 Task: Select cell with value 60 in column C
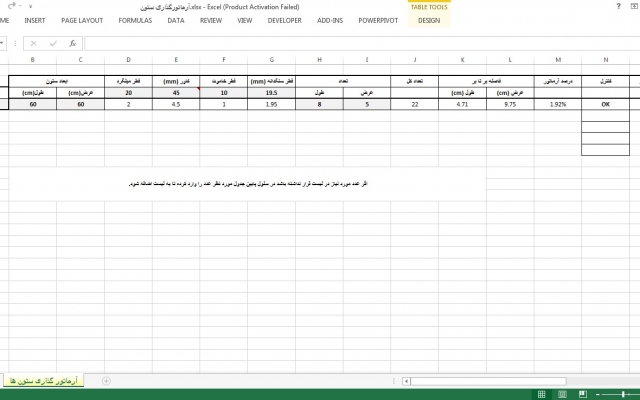pos(80,104)
